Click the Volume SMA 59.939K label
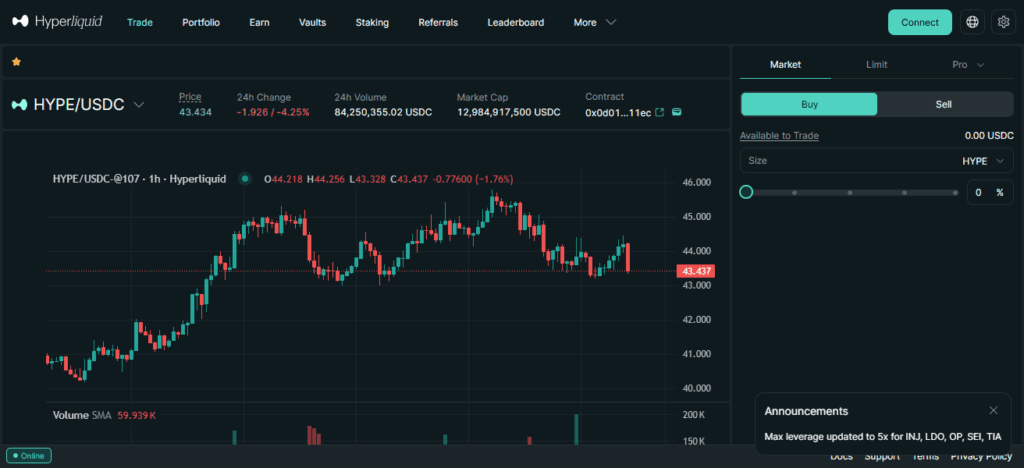Viewport: 1024px width, 468px height. click(x=104, y=415)
